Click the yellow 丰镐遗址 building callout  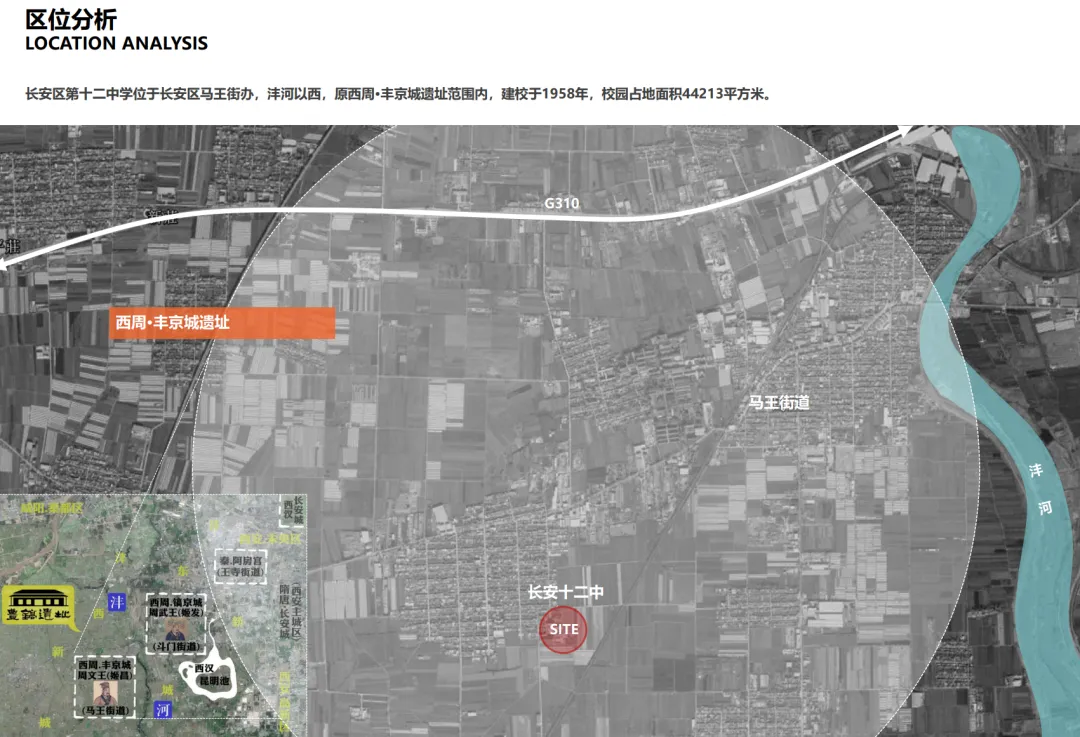[38, 605]
